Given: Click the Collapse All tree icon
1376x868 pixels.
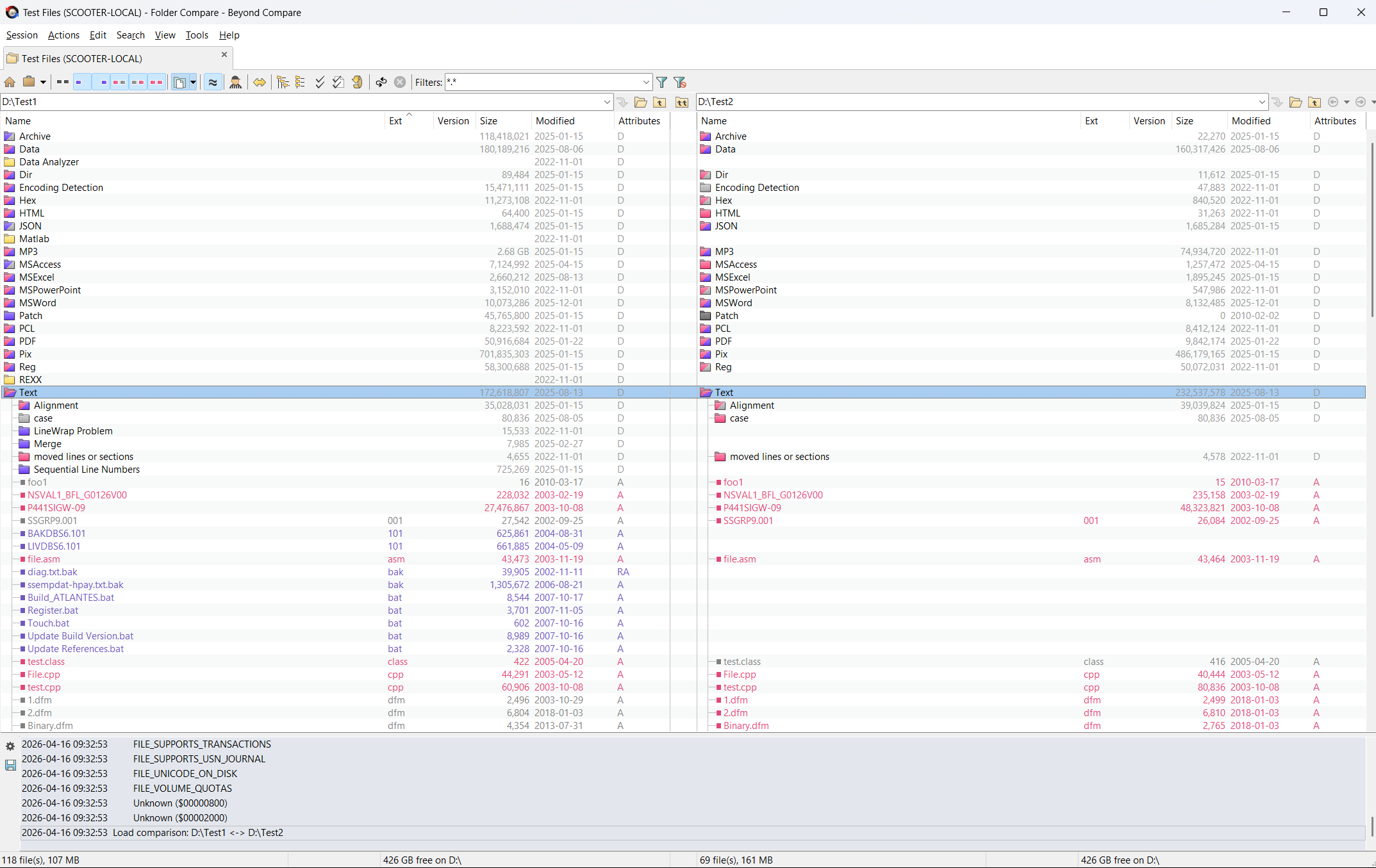Looking at the screenshot, I should pyautogui.click(x=301, y=82).
